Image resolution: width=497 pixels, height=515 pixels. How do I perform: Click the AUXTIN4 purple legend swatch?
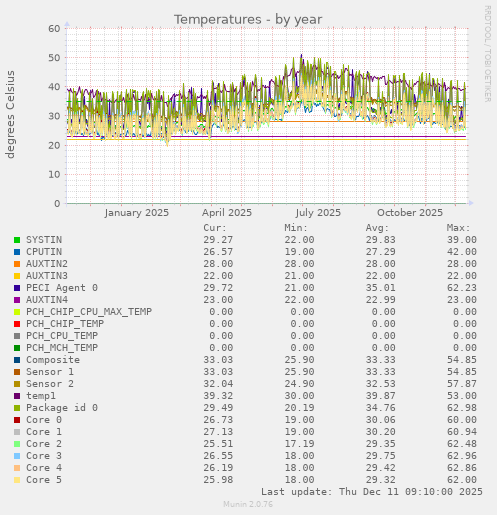[17, 300]
